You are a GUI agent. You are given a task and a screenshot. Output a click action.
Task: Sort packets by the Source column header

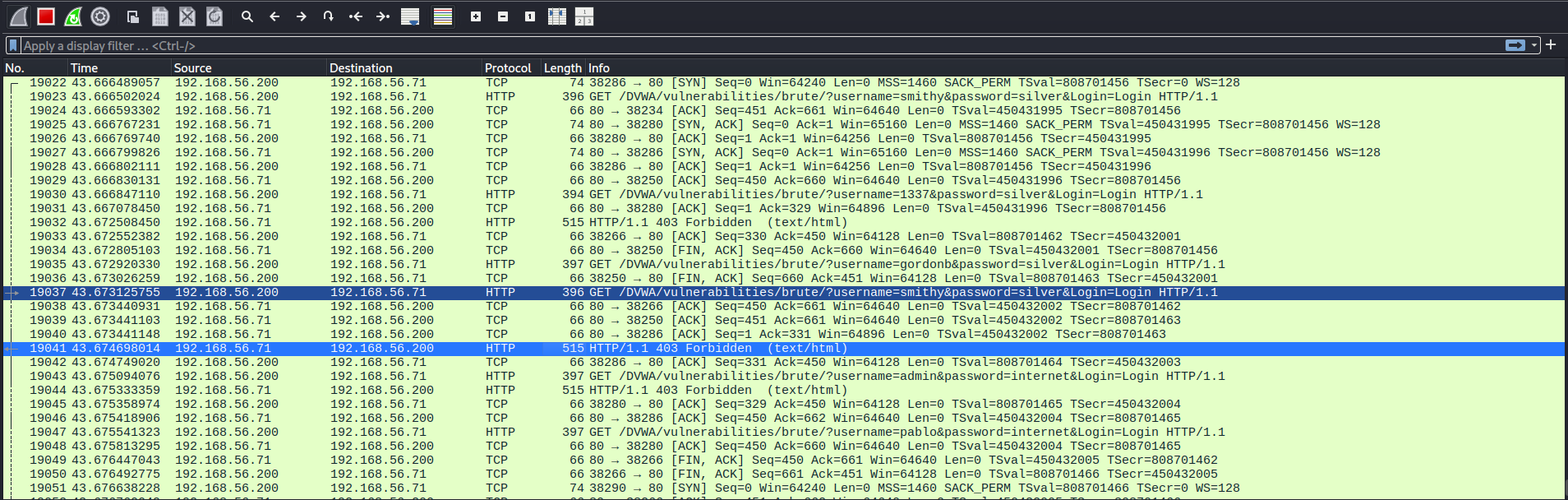(193, 68)
